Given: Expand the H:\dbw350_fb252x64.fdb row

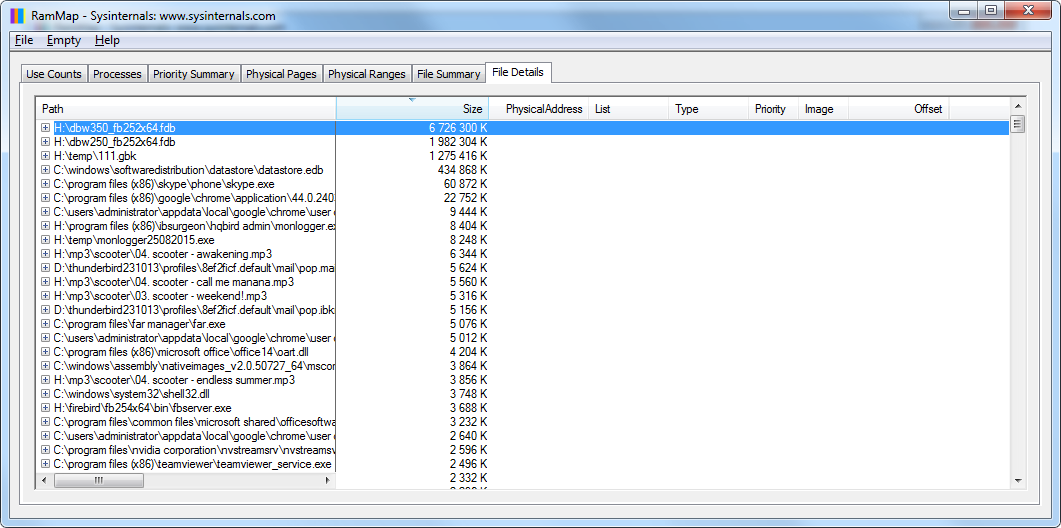Looking at the screenshot, I should click(x=45, y=127).
